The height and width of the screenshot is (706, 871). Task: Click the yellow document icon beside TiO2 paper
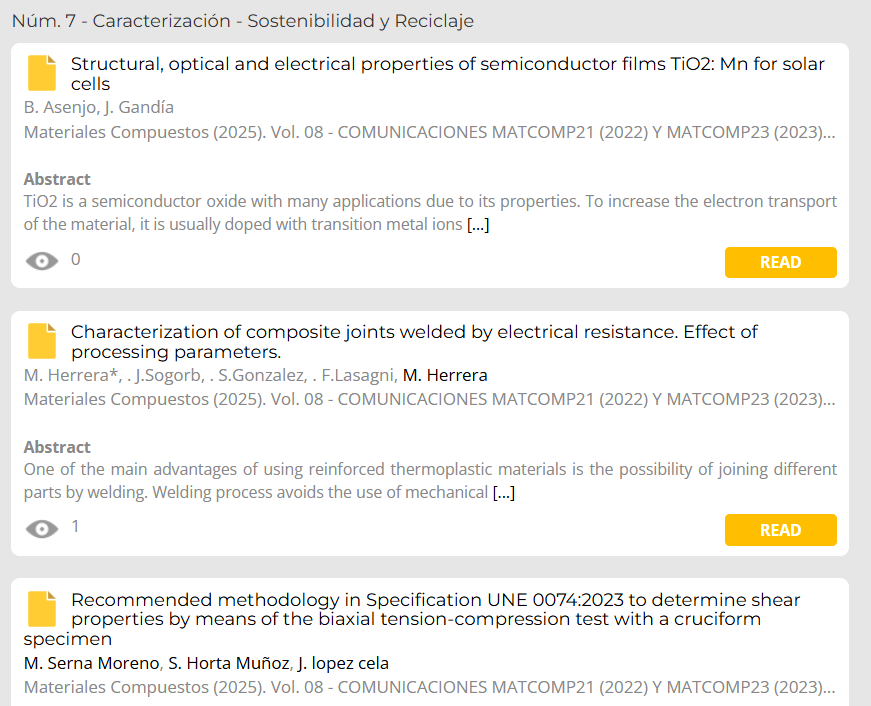[x=42, y=73]
